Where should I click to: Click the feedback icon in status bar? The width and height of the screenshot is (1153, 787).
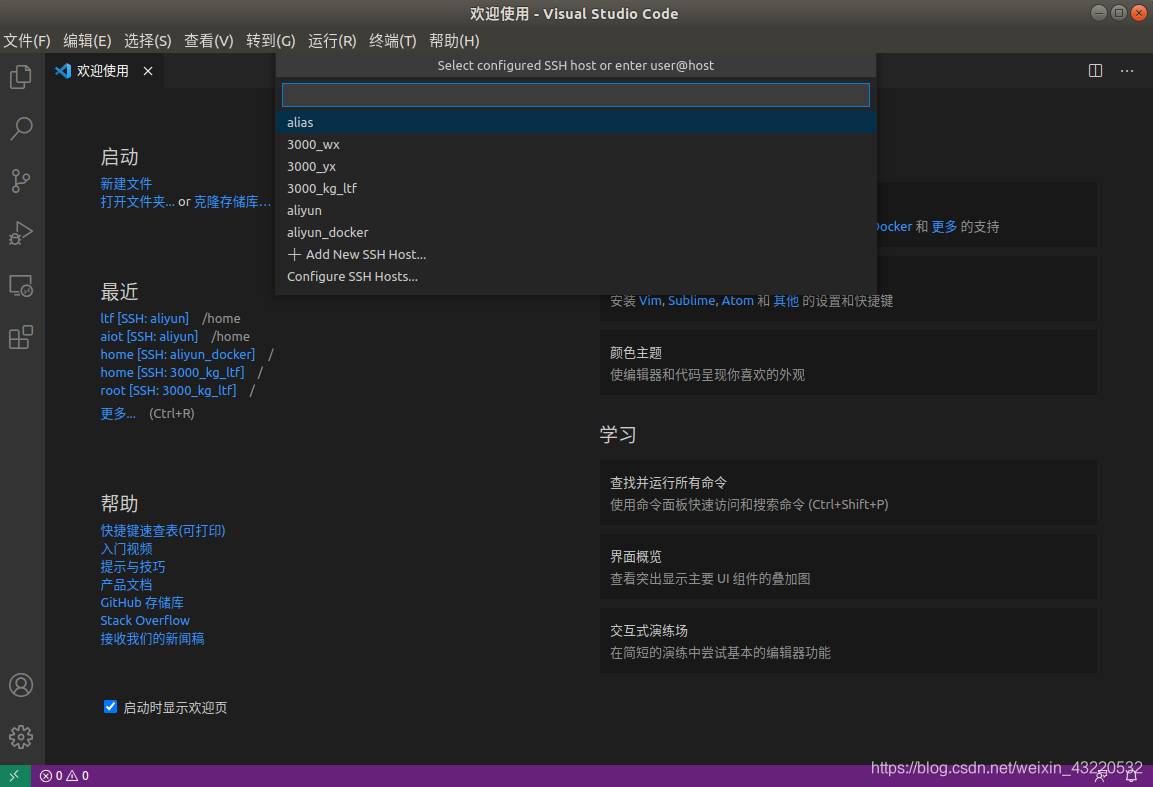point(1100,776)
